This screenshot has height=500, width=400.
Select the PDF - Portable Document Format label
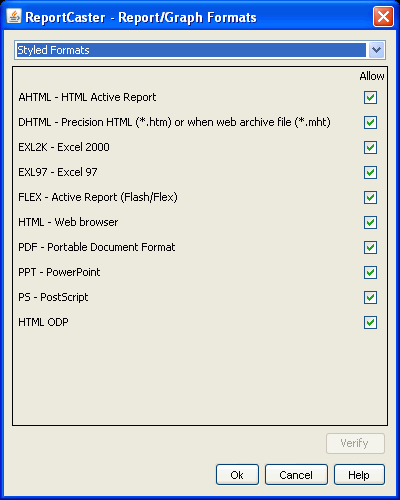pyautogui.click(x=97, y=247)
